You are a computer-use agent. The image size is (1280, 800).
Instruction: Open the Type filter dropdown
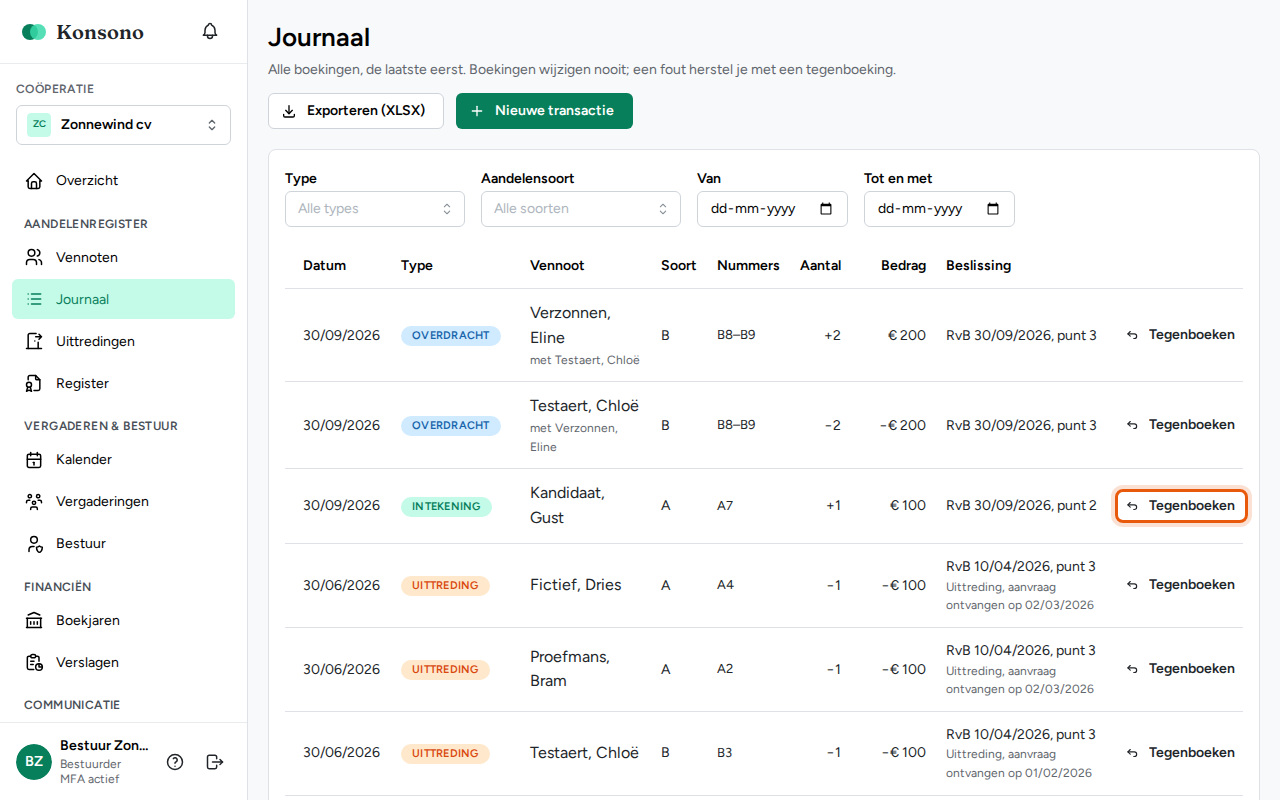(375, 209)
